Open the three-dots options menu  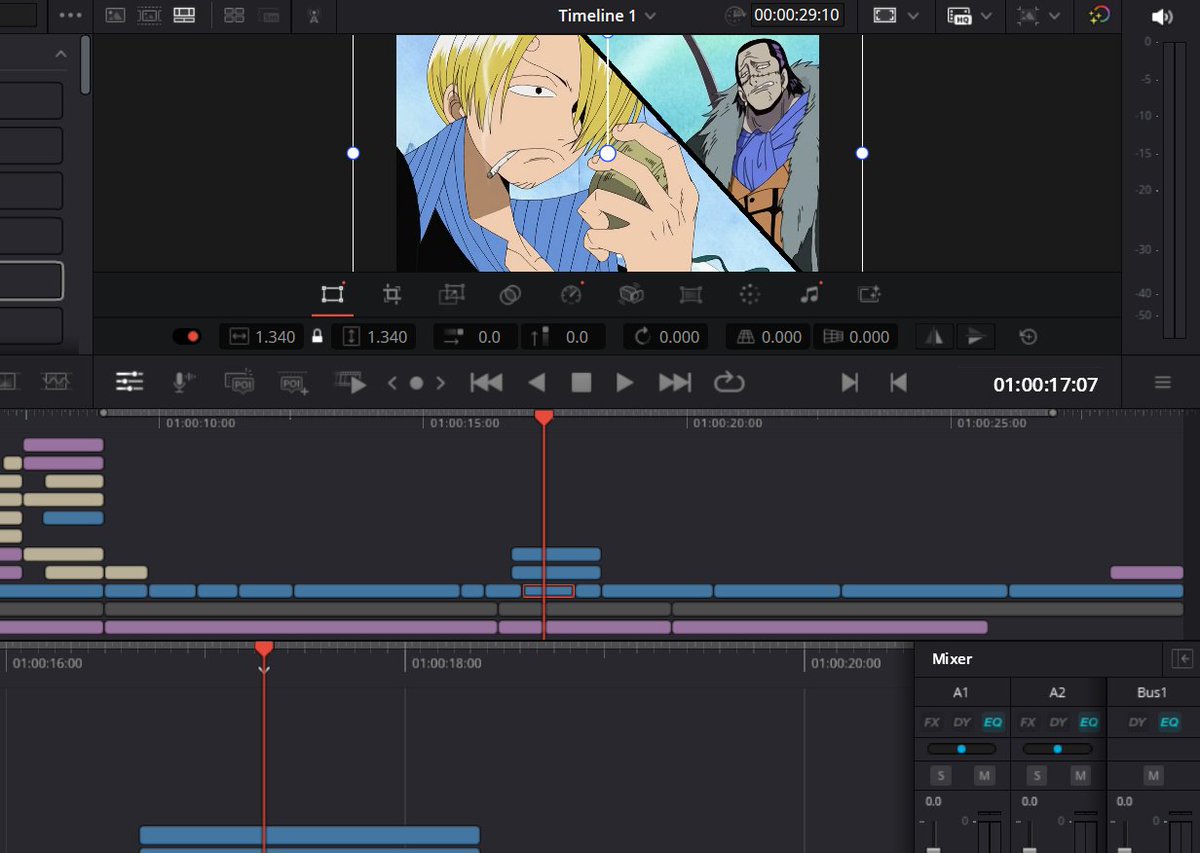[x=70, y=15]
